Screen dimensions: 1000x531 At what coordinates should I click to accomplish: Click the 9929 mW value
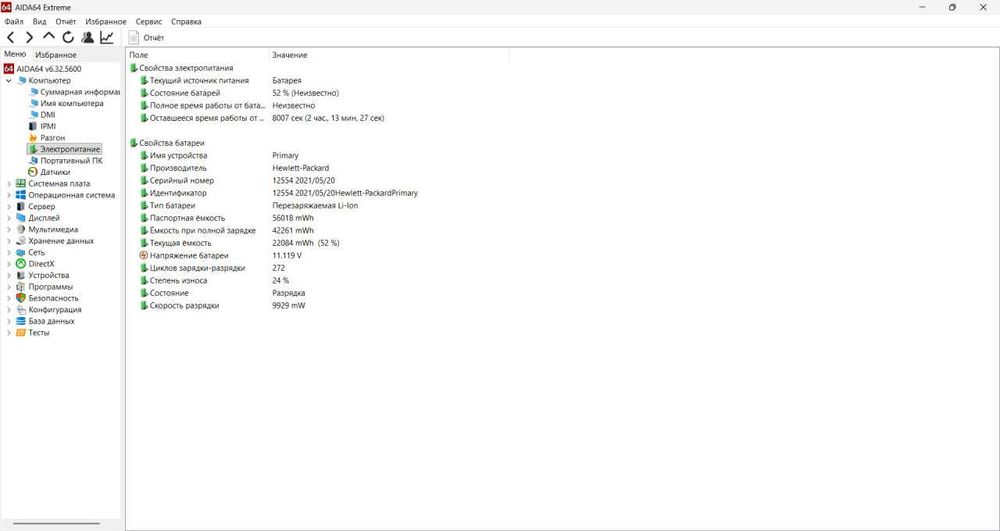click(x=288, y=305)
